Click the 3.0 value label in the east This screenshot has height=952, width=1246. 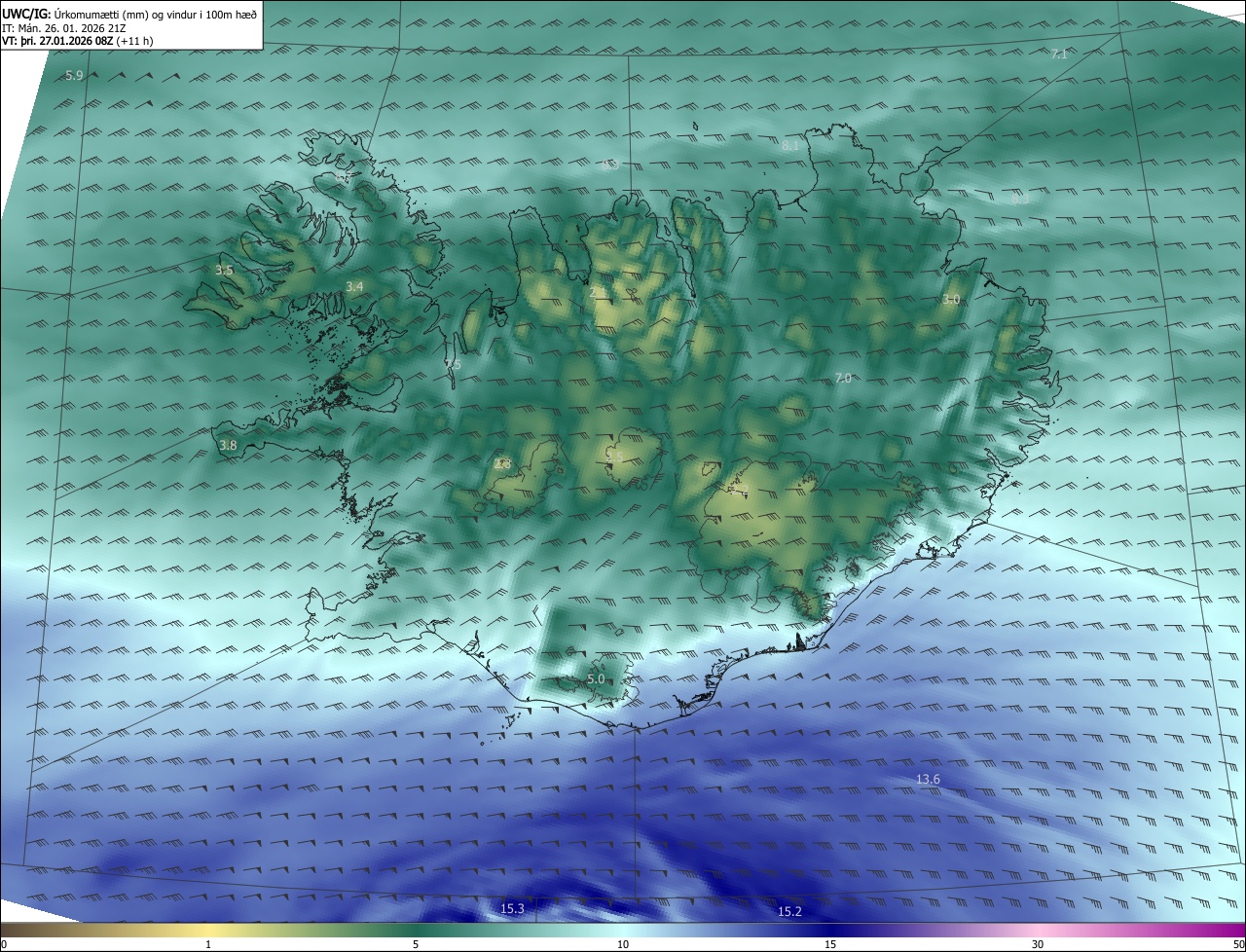[951, 300]
